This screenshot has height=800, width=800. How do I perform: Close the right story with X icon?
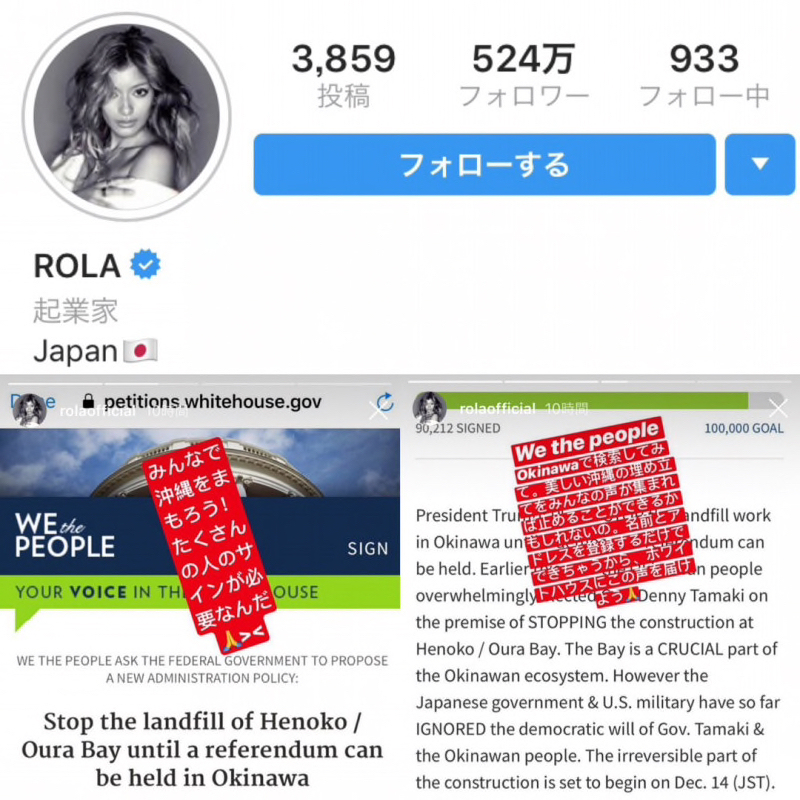779,409
